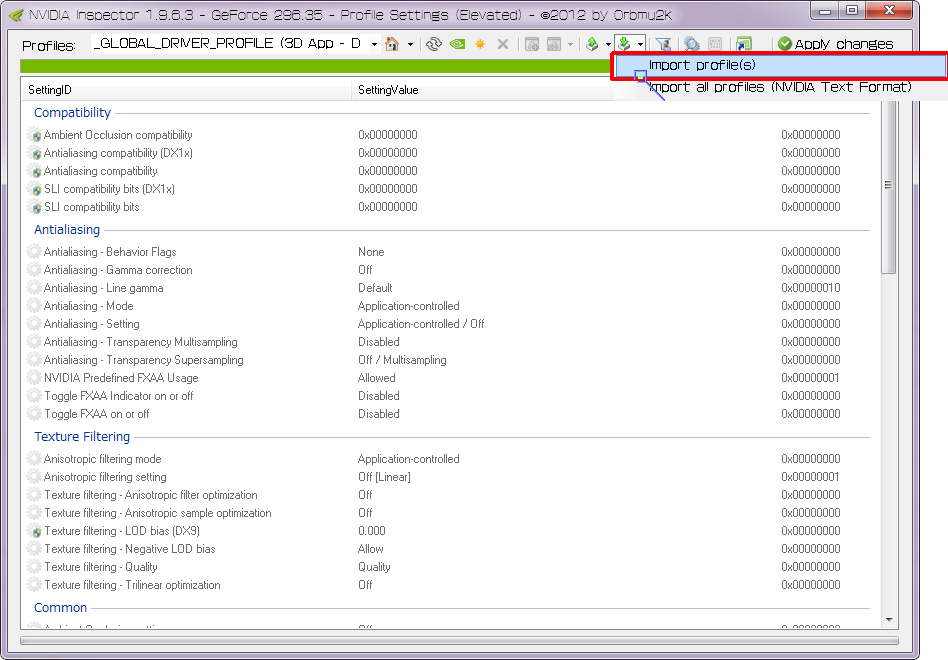Select the Anisotropic filtering setting row name
Viewport: 948px width, 660px height.
pos(105,477)
